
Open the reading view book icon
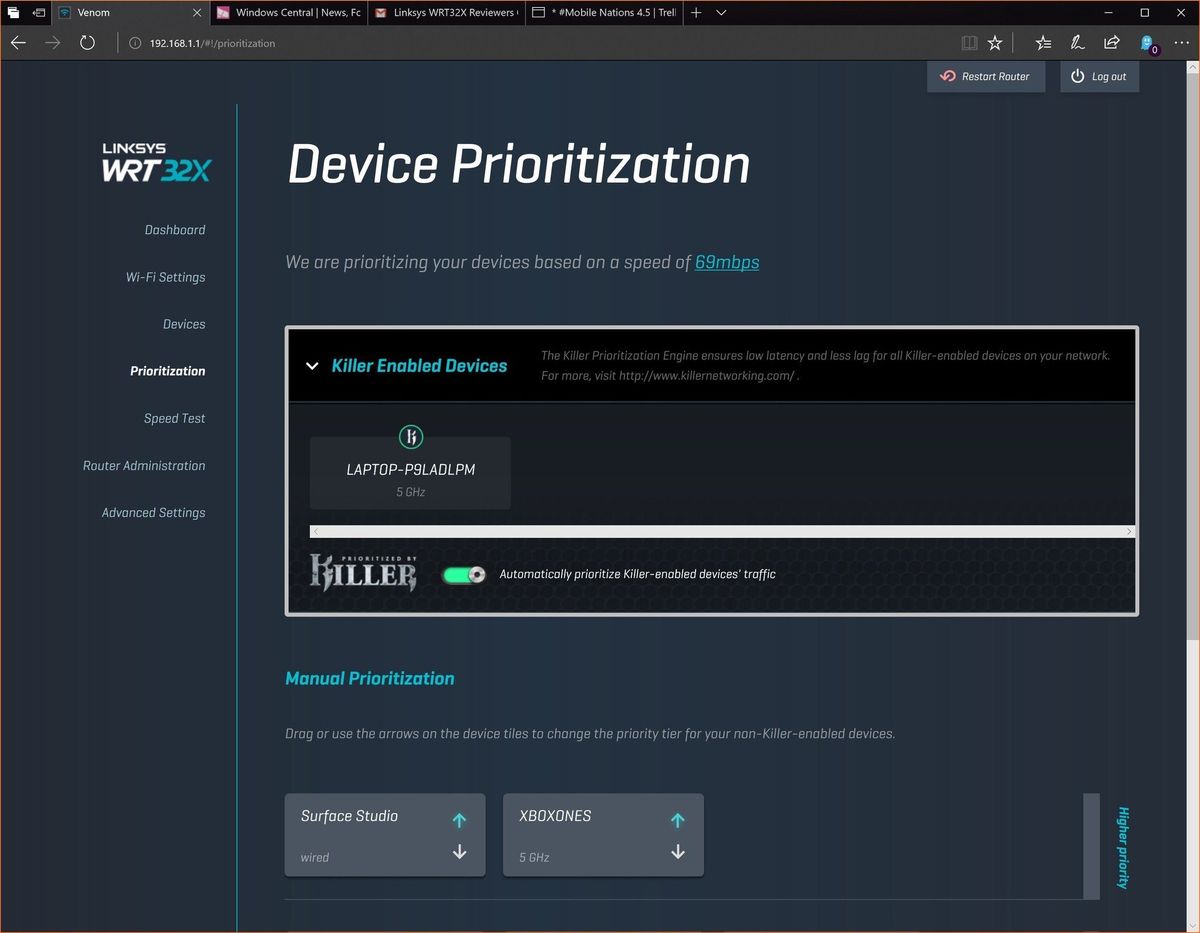point(968,43)
